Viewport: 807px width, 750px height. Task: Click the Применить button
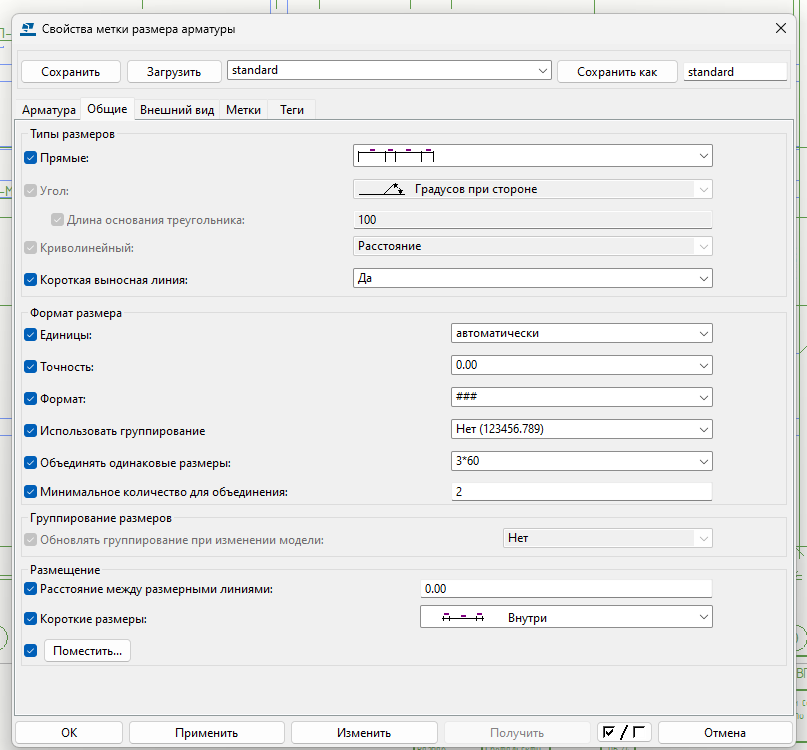[x=206, y=732]
